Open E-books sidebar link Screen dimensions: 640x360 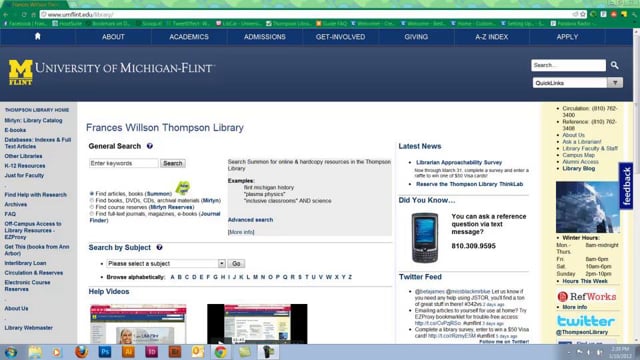pos(15,130)
